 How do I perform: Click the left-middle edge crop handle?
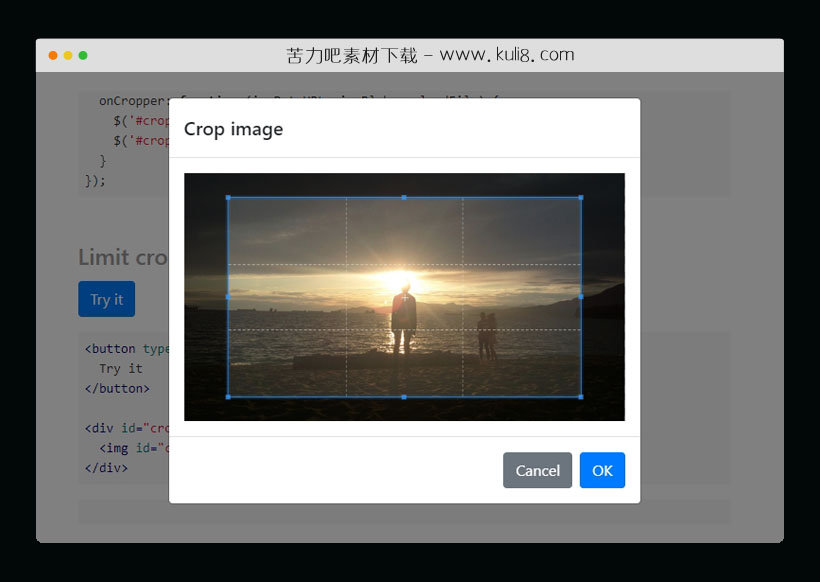coord(228,297)
